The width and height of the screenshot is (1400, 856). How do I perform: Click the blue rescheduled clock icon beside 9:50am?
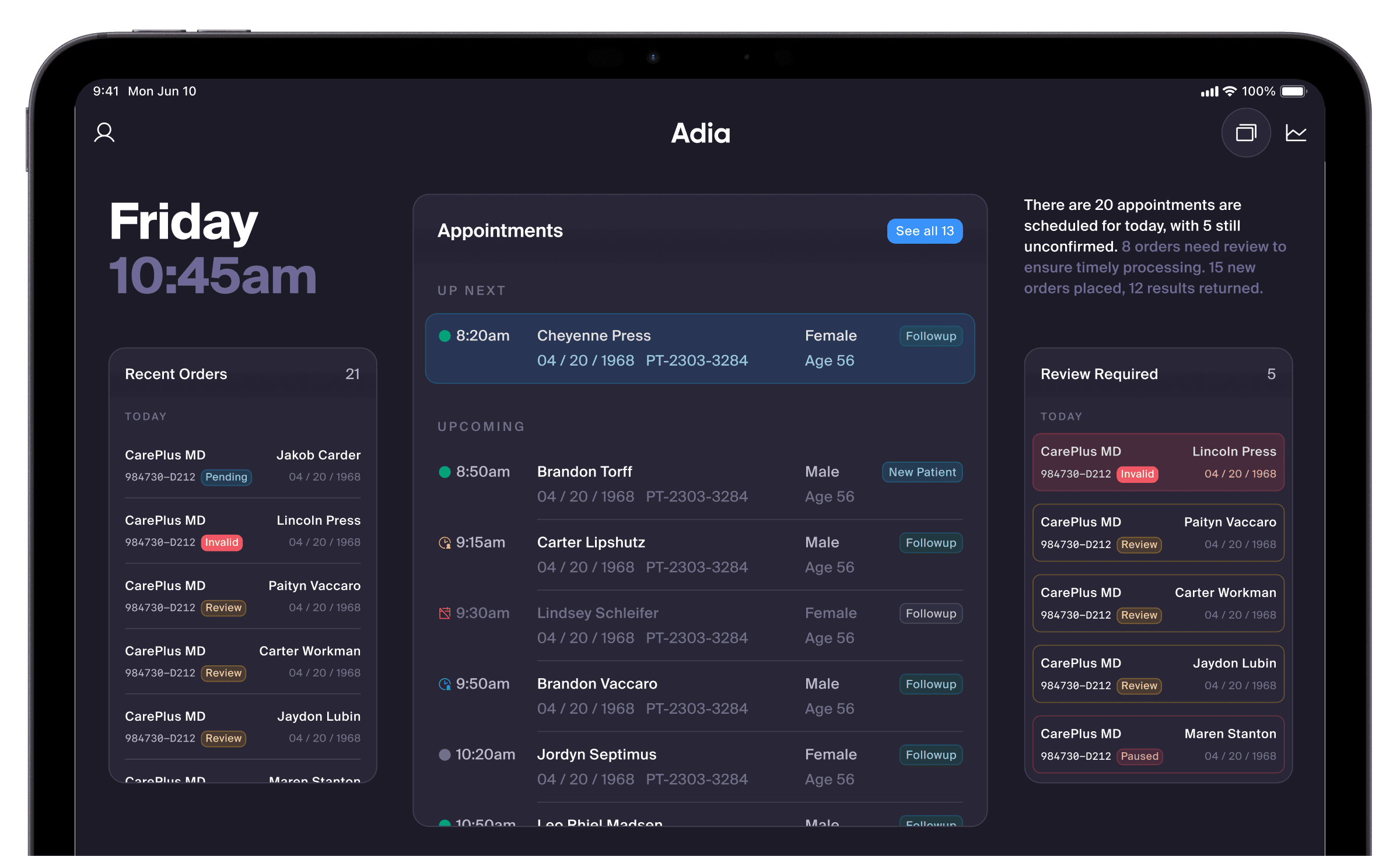[x=445, y=683]
